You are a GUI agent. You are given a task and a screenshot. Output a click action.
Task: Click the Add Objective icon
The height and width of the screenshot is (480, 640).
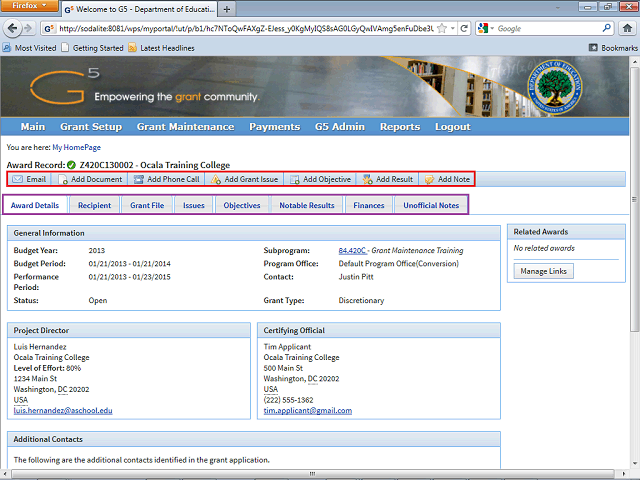coord(296,180)
